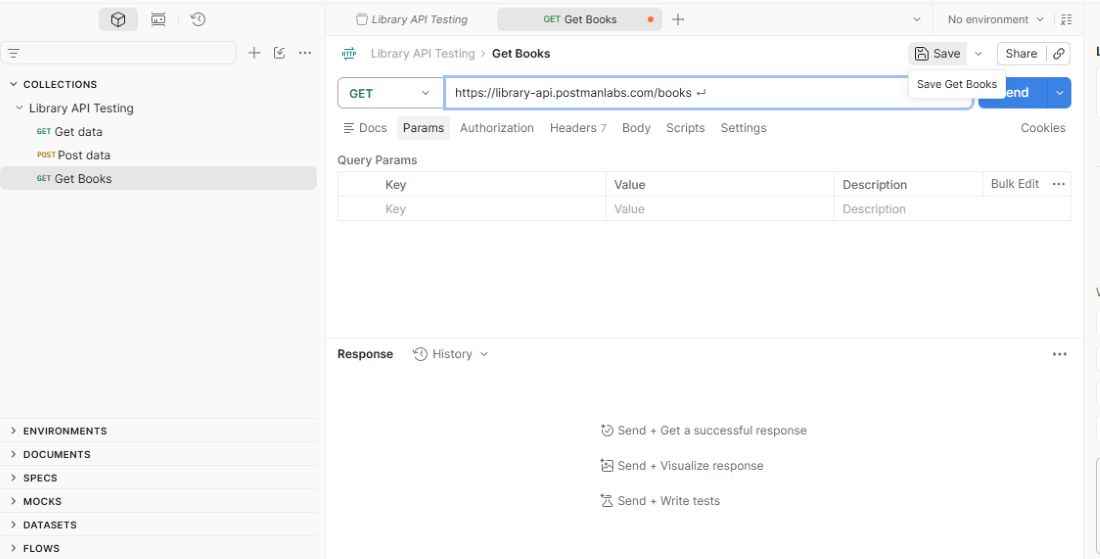Select the Params tab
The width and height of the screenshot is (1100, 559).
click(x=423, y=128)
